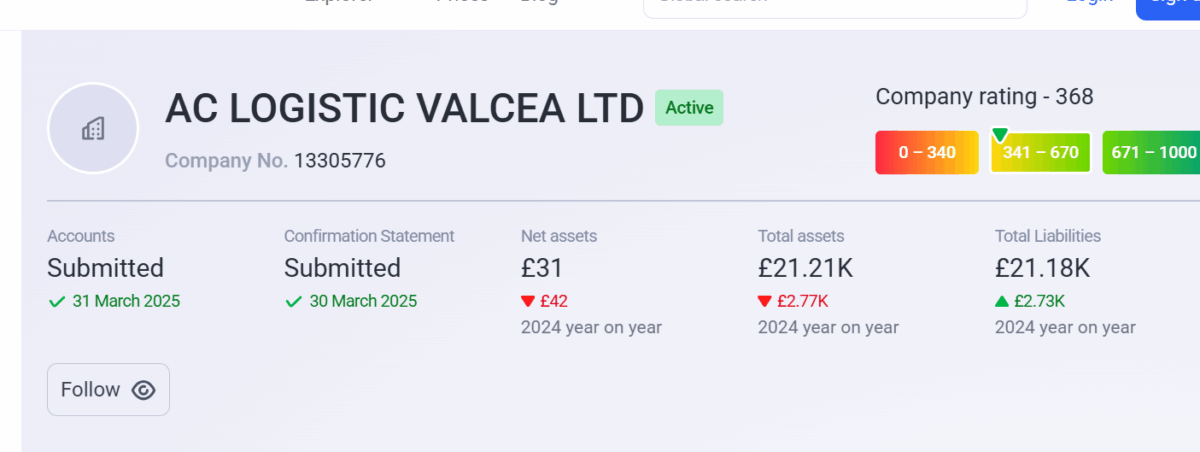Open the Login link

pos(1089,4)
